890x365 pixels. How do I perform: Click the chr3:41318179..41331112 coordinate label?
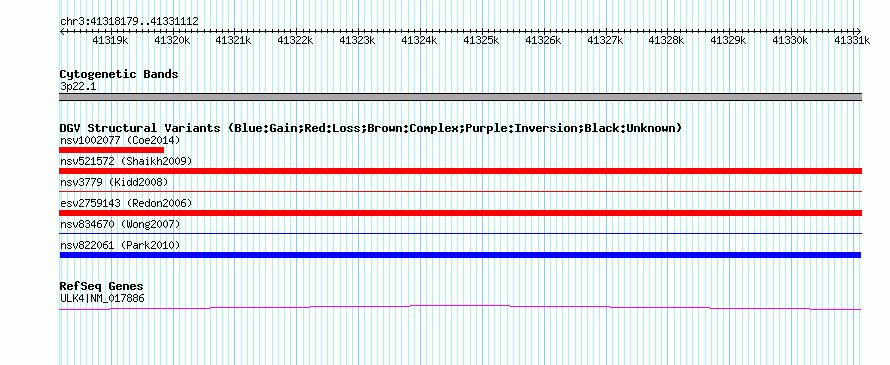[129, 21]
